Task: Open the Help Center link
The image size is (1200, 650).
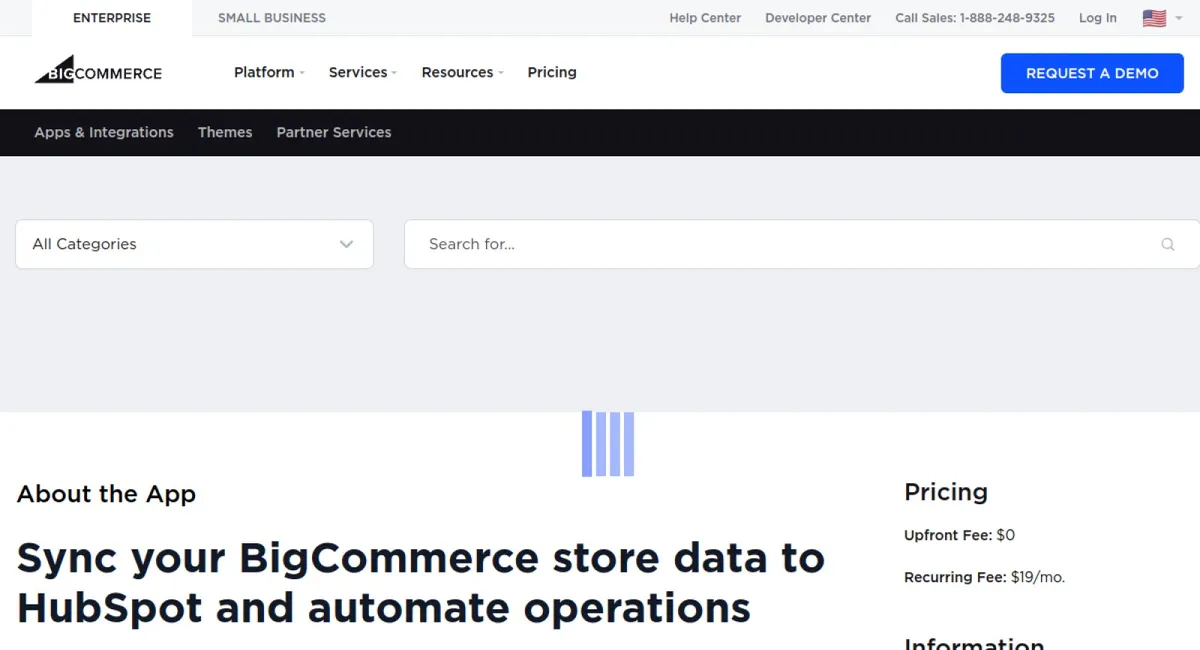Action: (705, 18)
